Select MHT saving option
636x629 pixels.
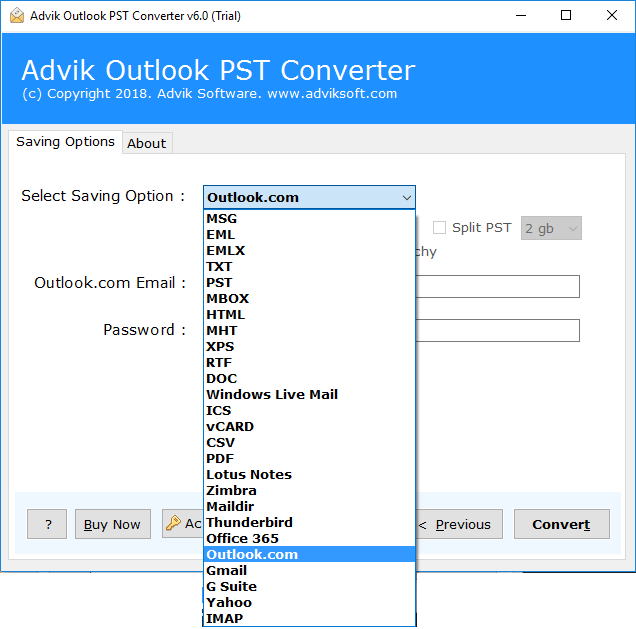pyautogui.click(x=309, y=331)
